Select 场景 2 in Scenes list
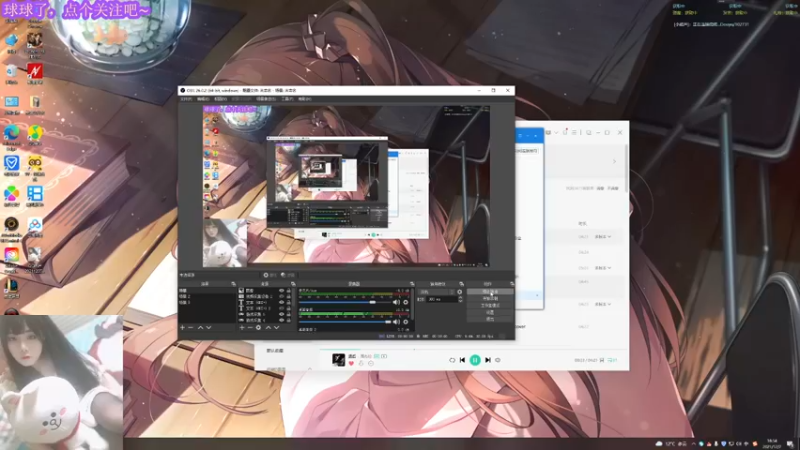The width and height of the screenshot is (800, 450). tap(207, 296)
